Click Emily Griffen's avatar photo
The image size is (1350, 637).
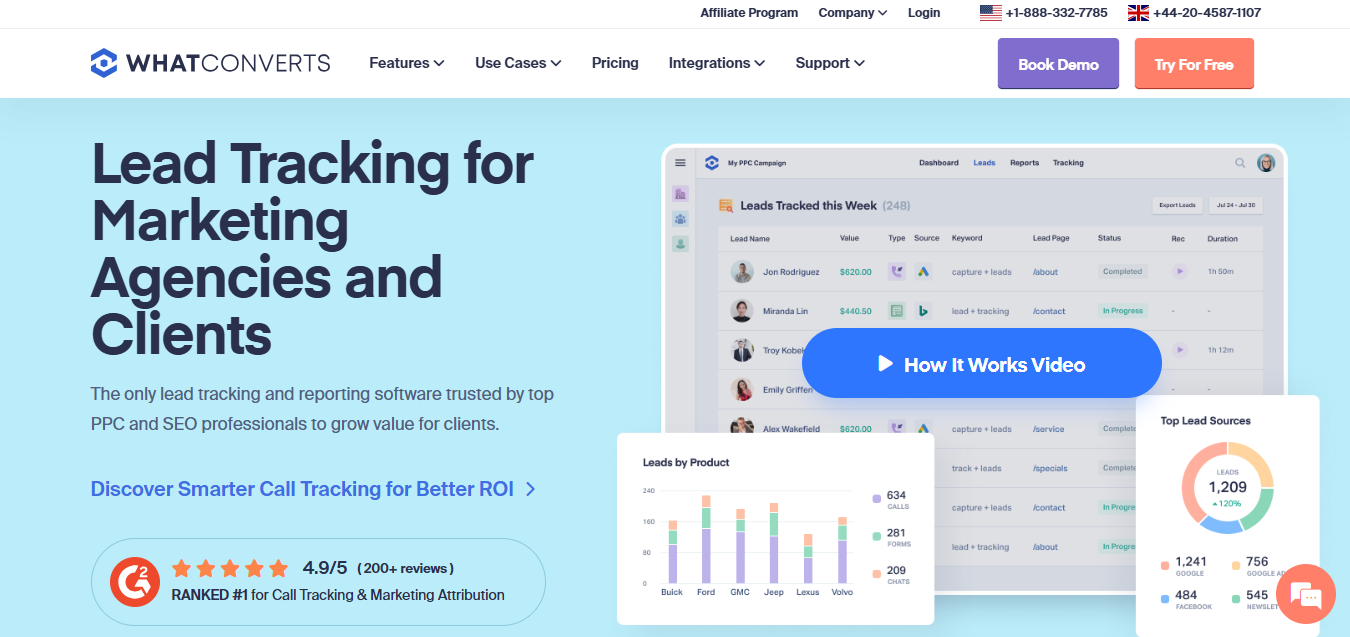pyautogui.click(x=742, y=389)
